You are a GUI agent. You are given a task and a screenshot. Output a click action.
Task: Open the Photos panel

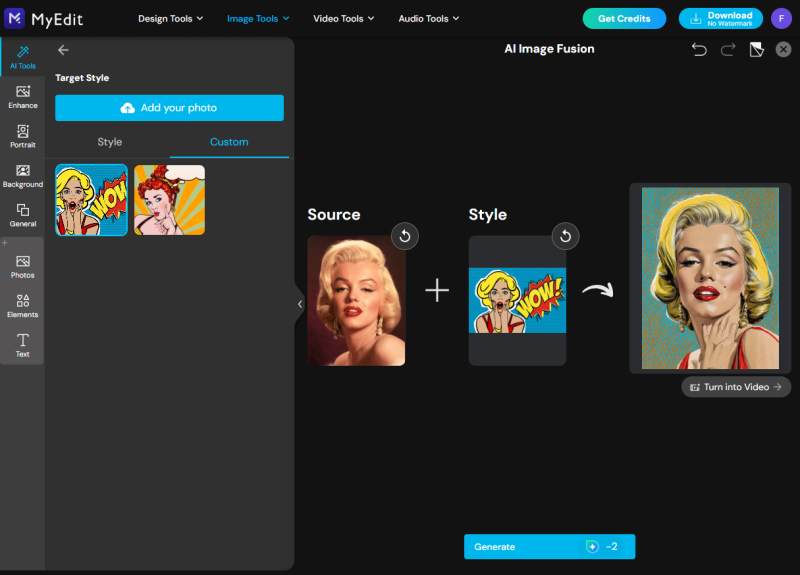pyautogui.click(x=22, y=267)
